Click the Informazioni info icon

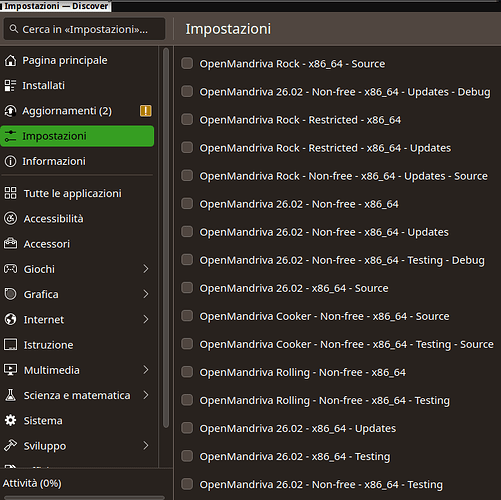click(10, 161)
